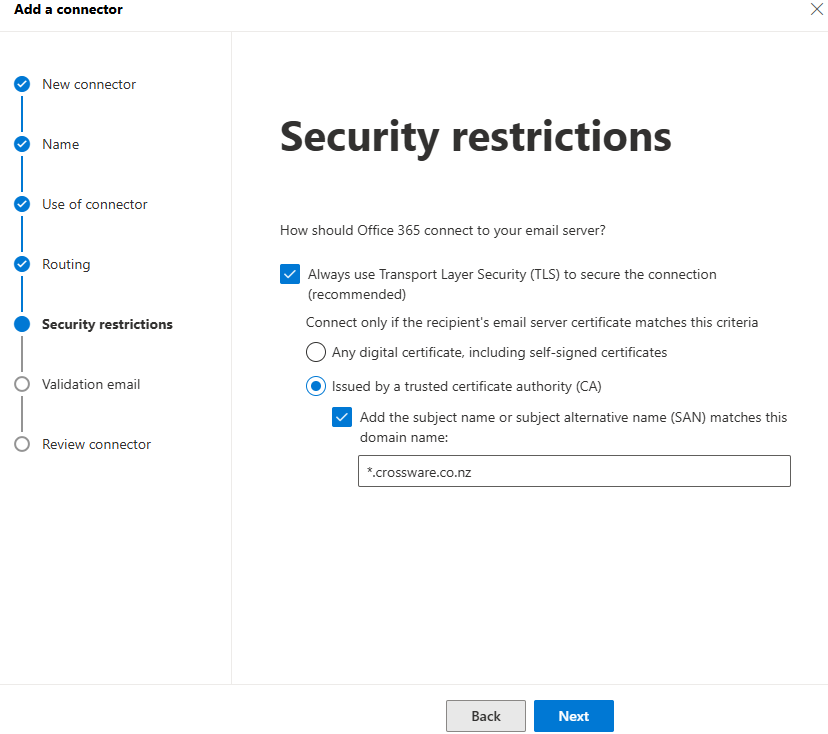Viewport: 828px width, 734px height.
Task: Click the New connector step checkmark icon
Action: 22,85
